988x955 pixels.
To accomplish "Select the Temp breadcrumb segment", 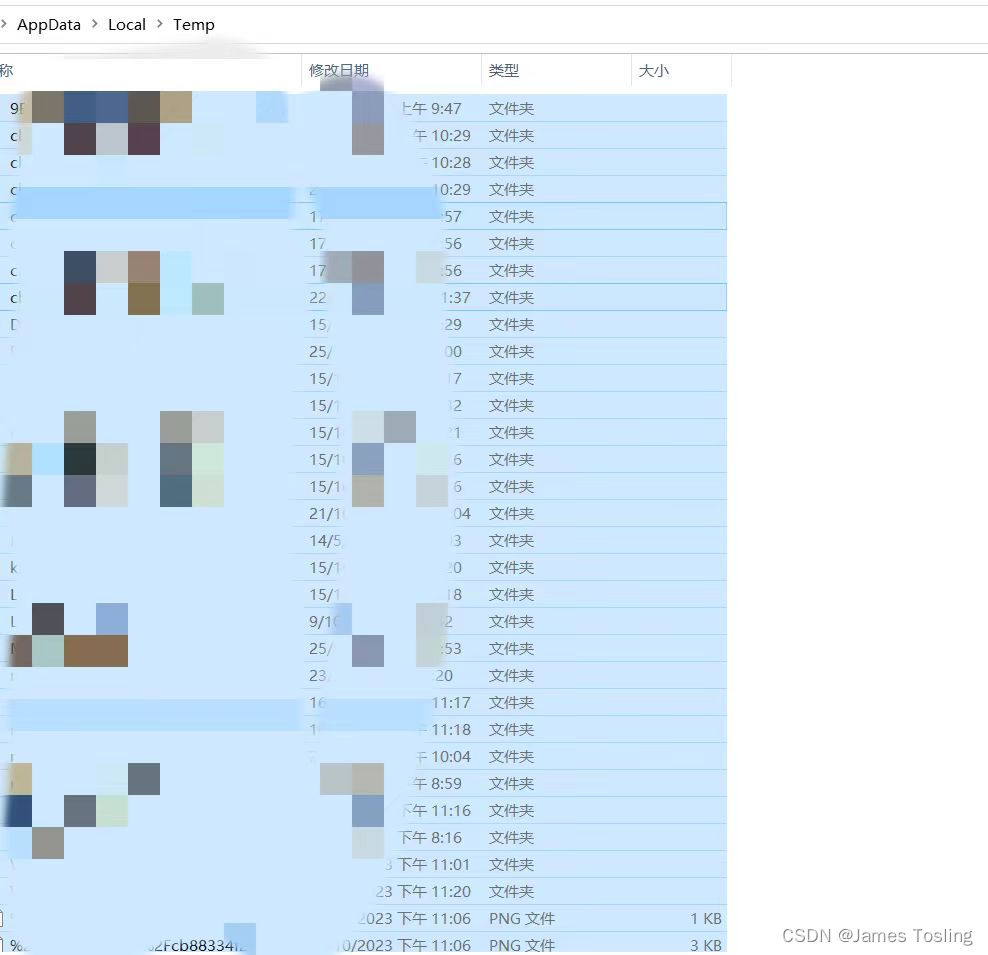I will (193, 25).
